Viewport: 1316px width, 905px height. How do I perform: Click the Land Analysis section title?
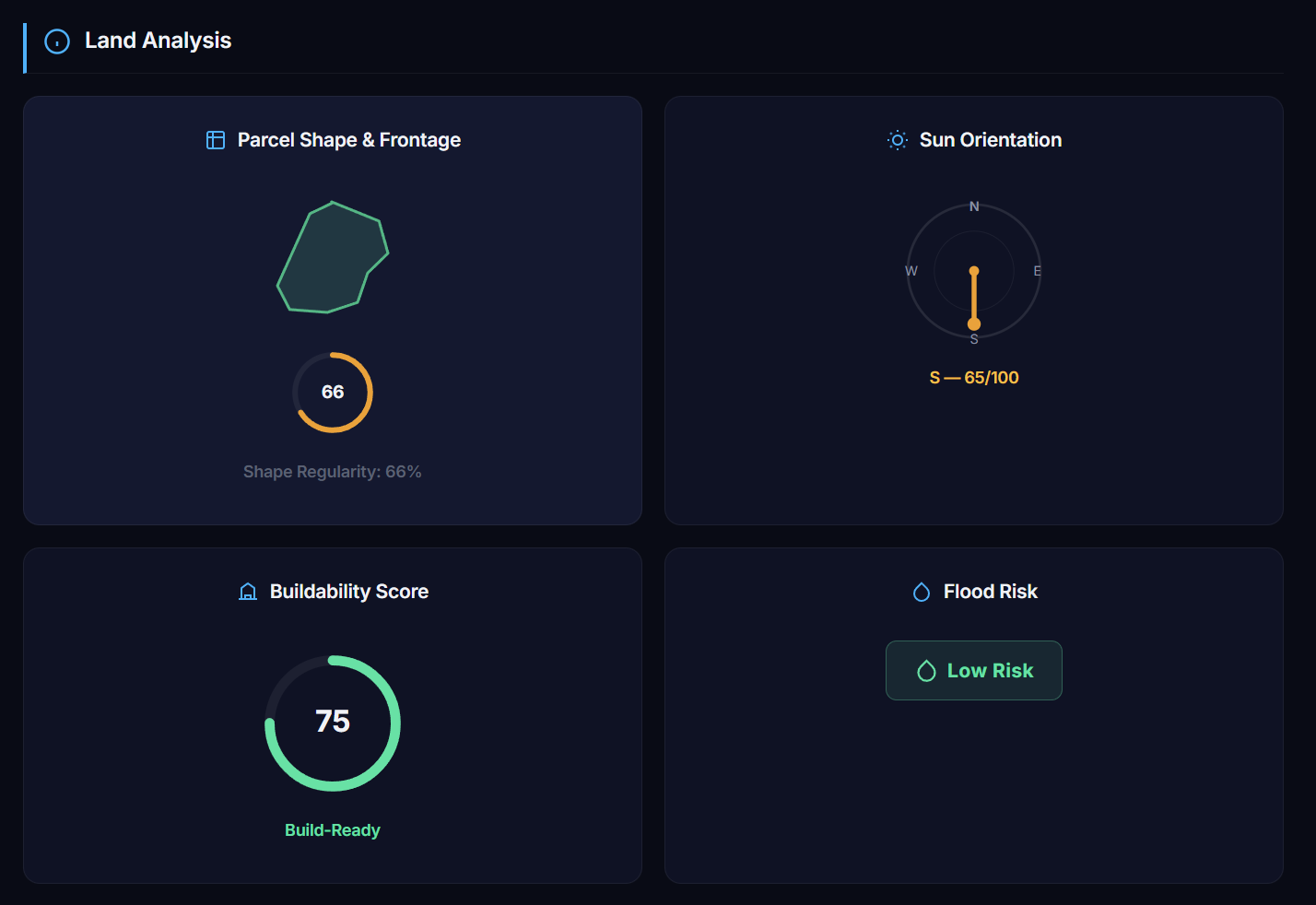[158, 41]
